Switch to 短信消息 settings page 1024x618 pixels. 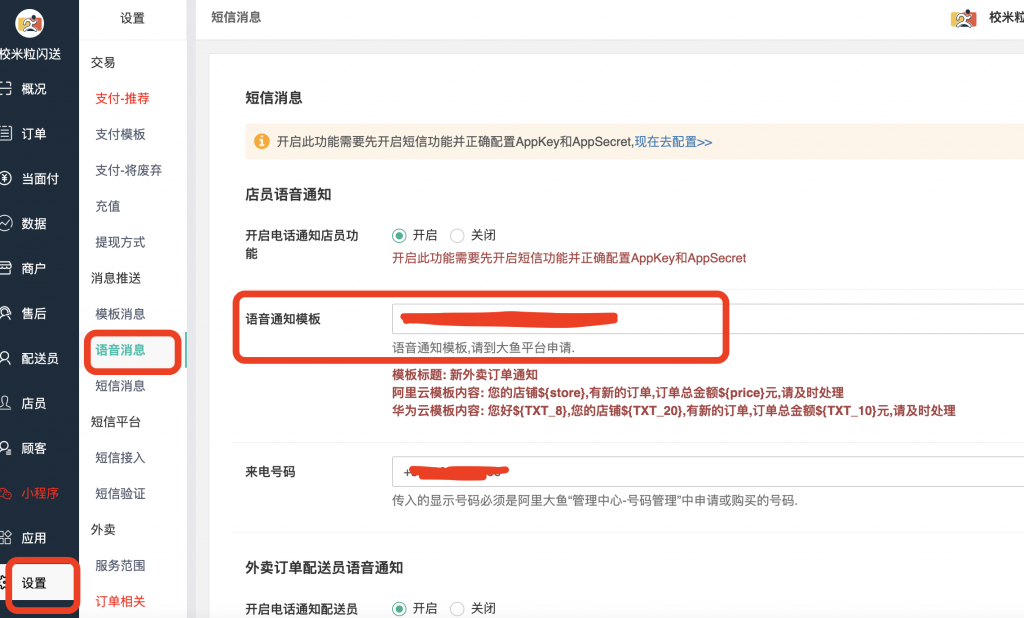tap(120, 386)
